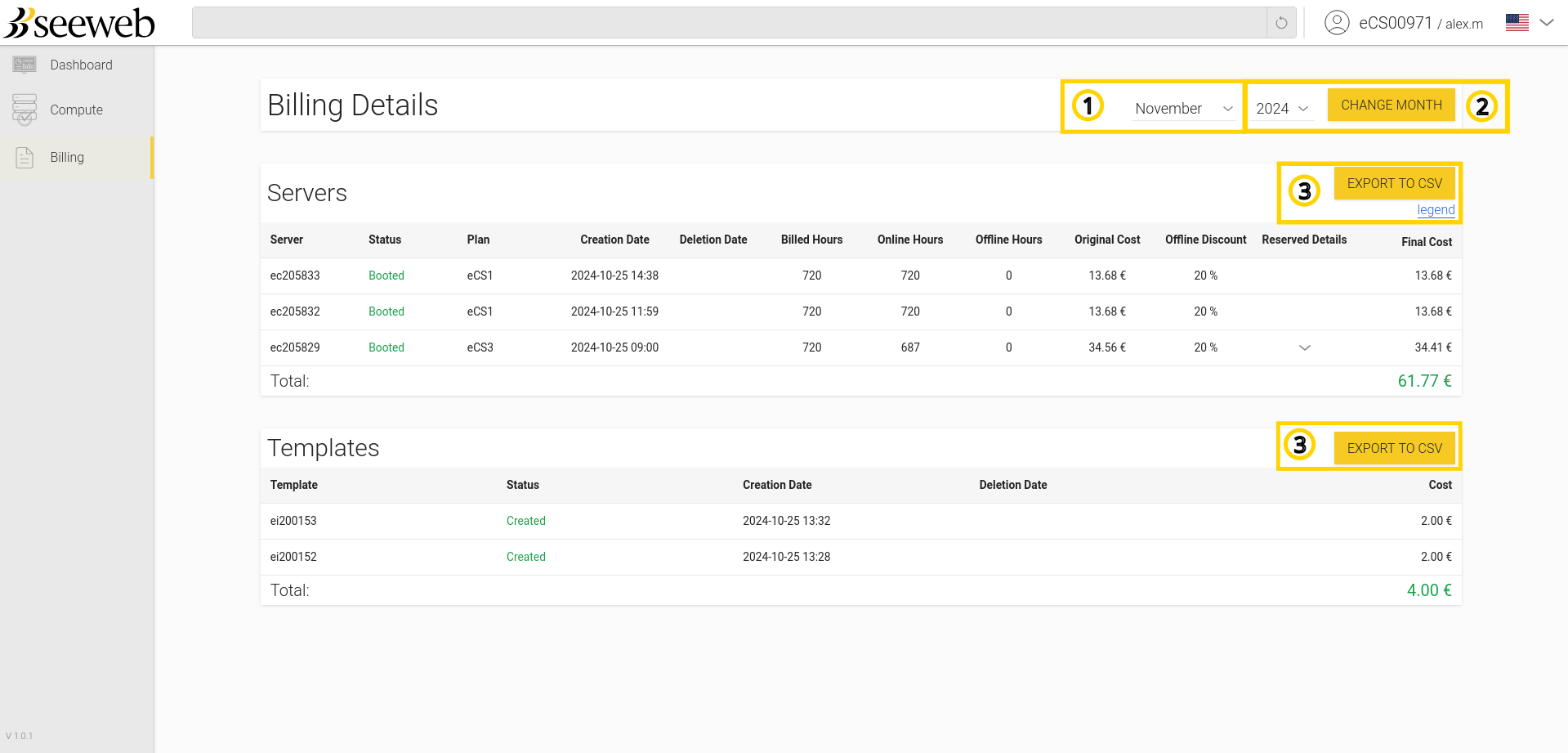Click Created status of ei200153

pyautogui.click(x=526, y=521)
